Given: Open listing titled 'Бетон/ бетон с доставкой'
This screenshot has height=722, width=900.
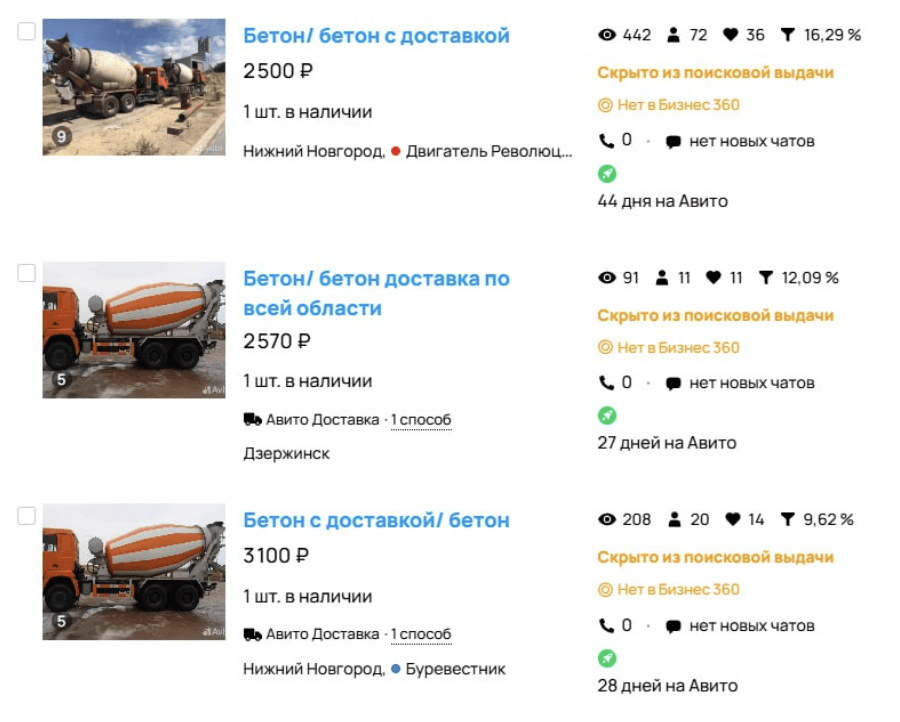Looking at the screenshot, I should click(376, 36).
